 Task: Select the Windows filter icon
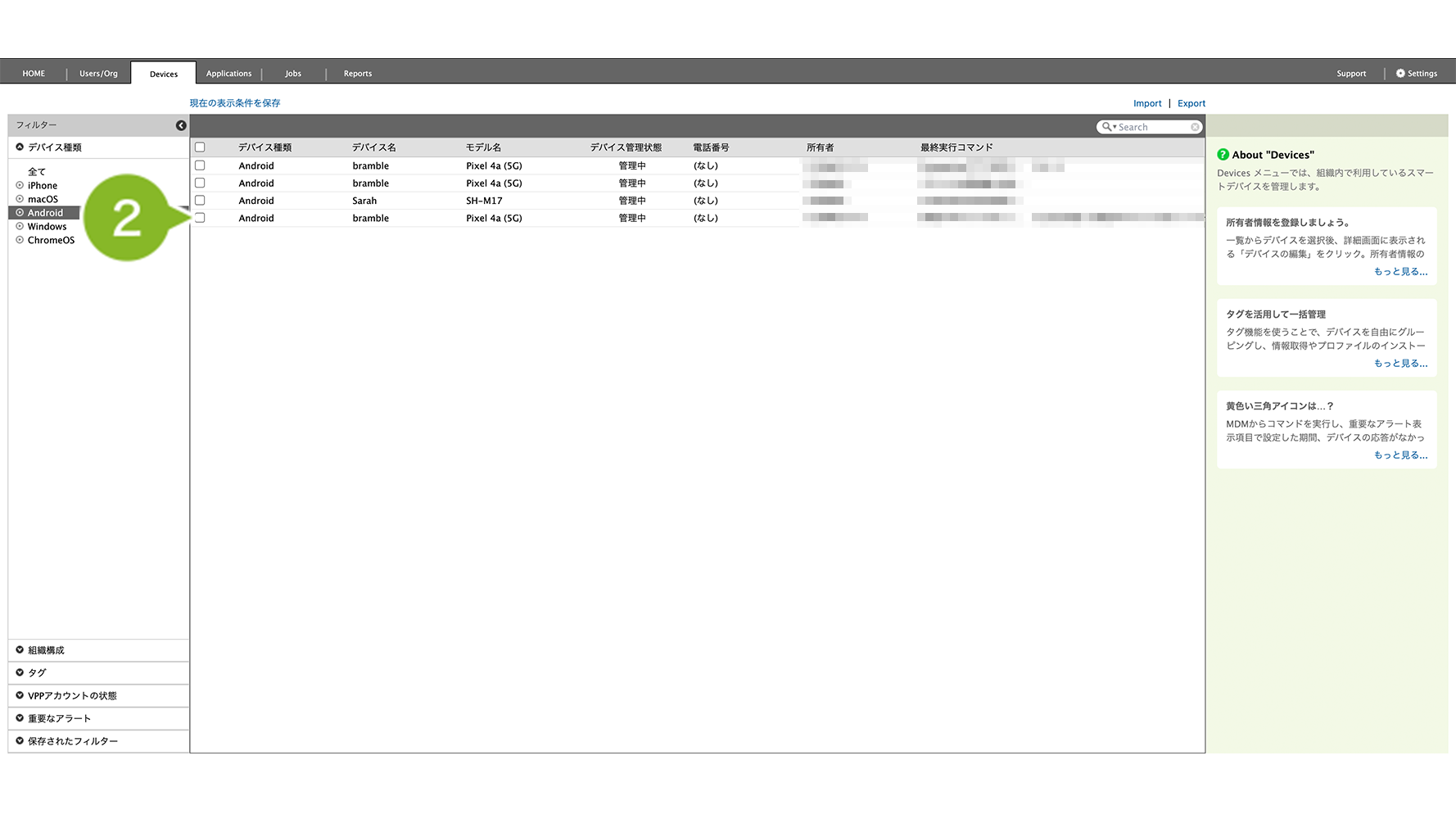click(x=20, y=227)
